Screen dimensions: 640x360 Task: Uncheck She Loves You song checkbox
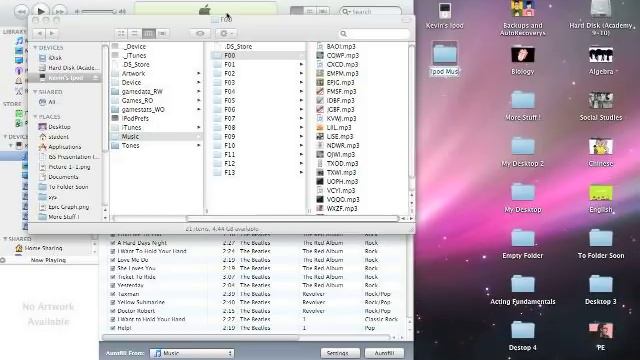(x=113, y=268)
